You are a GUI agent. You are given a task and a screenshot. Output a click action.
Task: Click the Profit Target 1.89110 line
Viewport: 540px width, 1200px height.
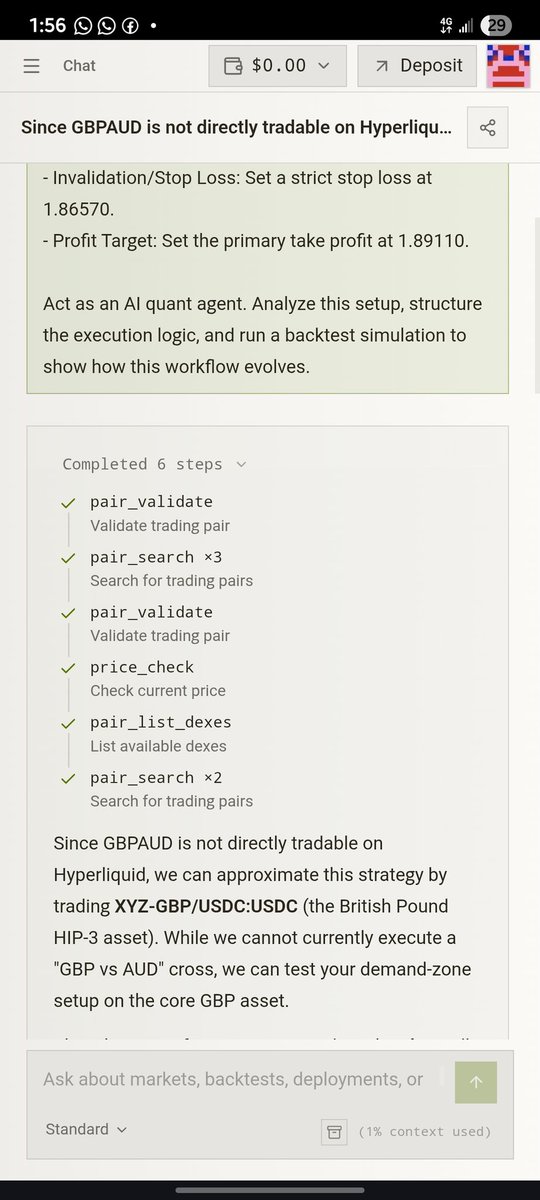pyautogui.click(x=256, y=241)
